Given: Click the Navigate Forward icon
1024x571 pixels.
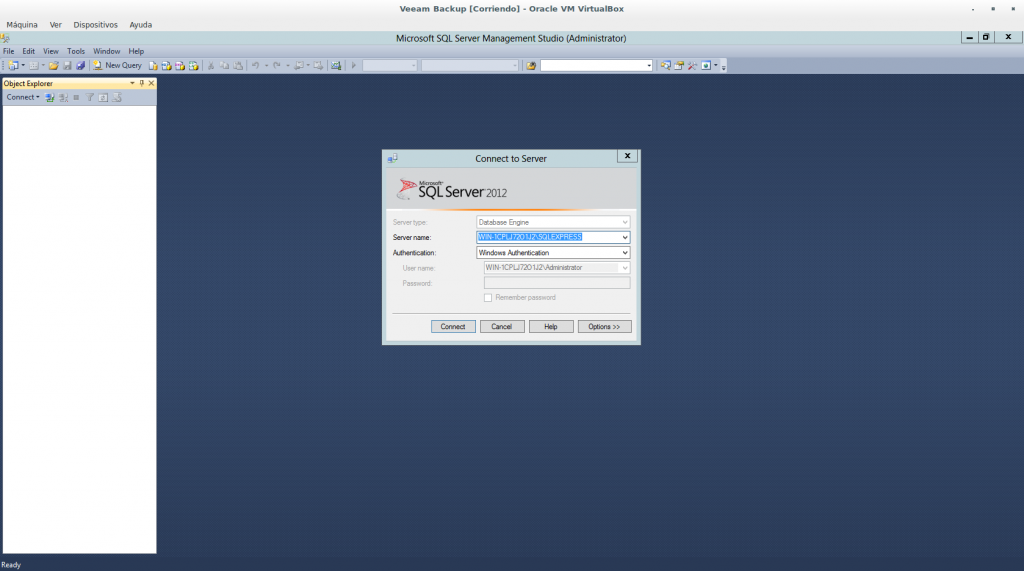Looking at the screenshot, I should point(318,65).
